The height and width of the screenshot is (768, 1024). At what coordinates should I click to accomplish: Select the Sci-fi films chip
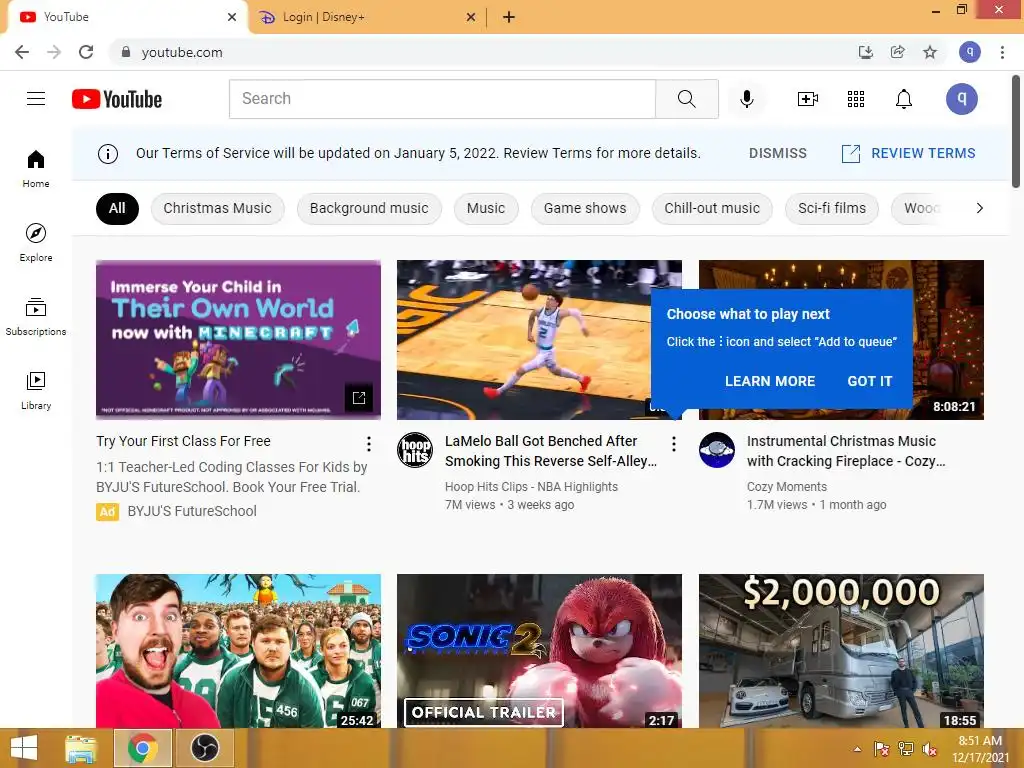point(832,208)
